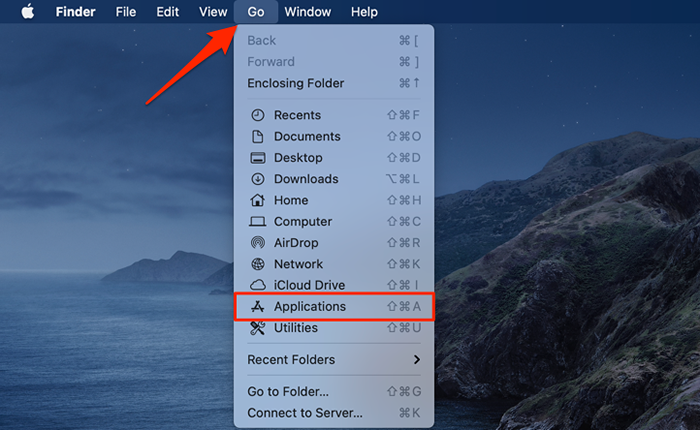Viewport: 700px width, 430px height.
Task: Open the Apple menu
Action: pyautogui.click(x=28, y=12)
